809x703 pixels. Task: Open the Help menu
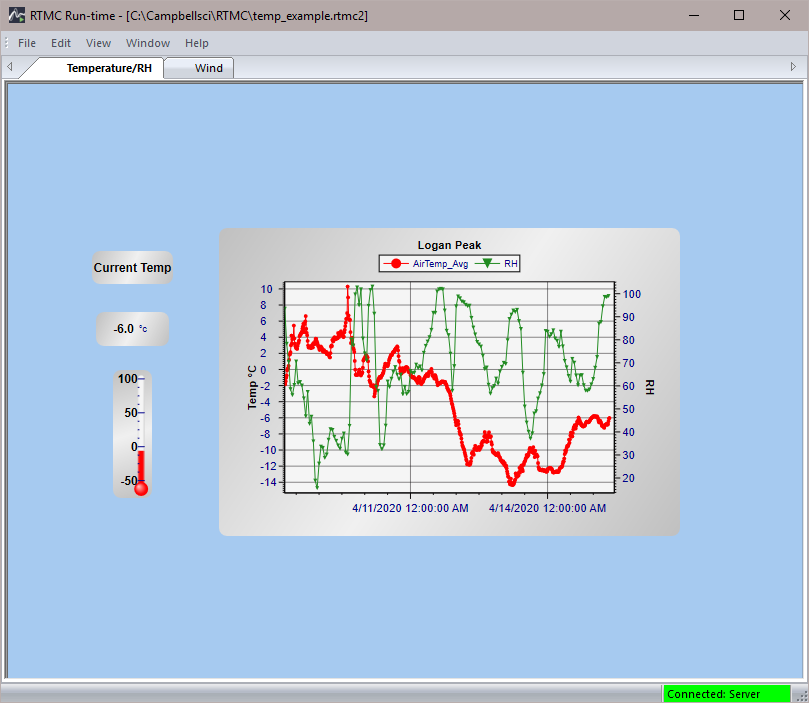(197, 43)
